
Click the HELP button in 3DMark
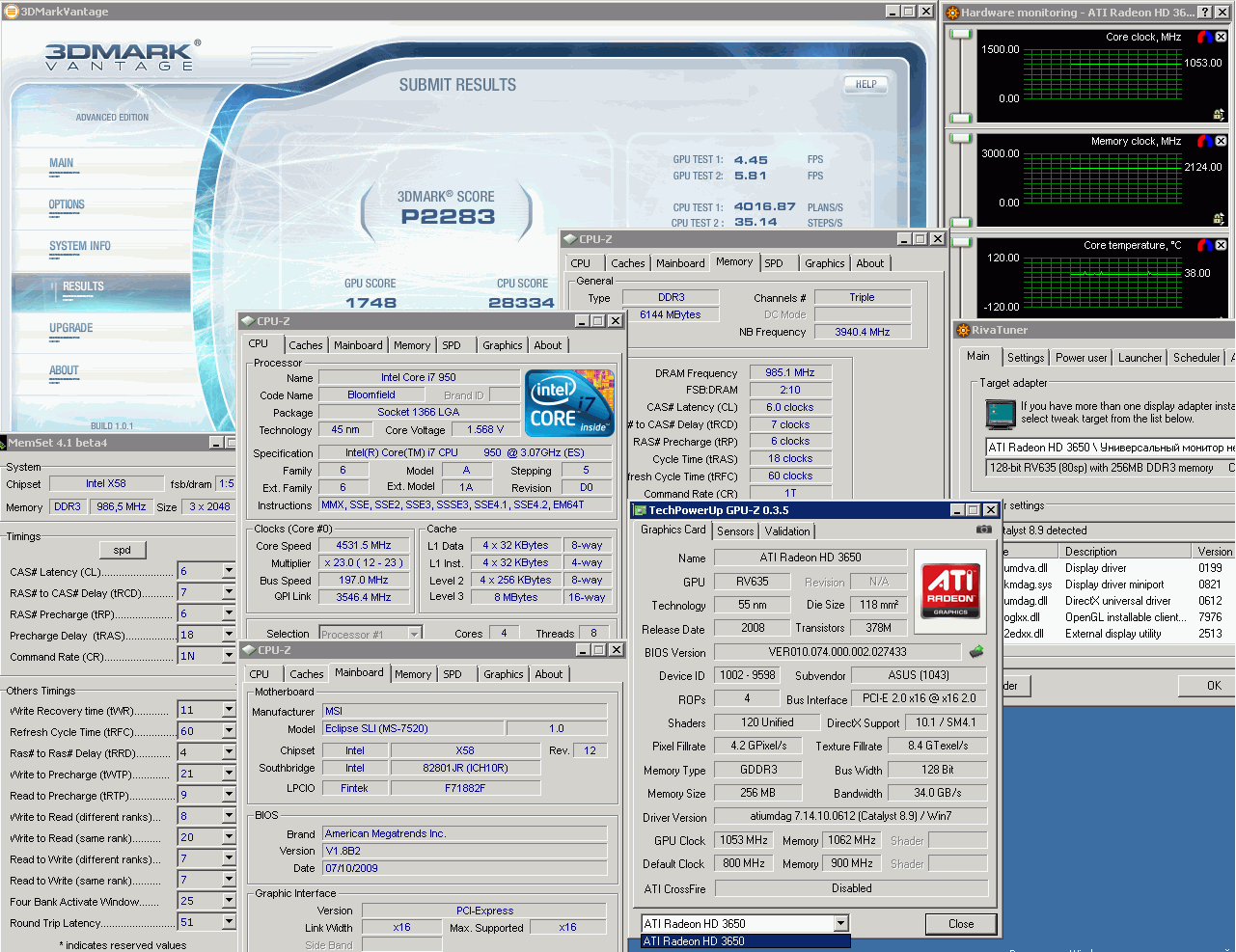tap(866, 84)
